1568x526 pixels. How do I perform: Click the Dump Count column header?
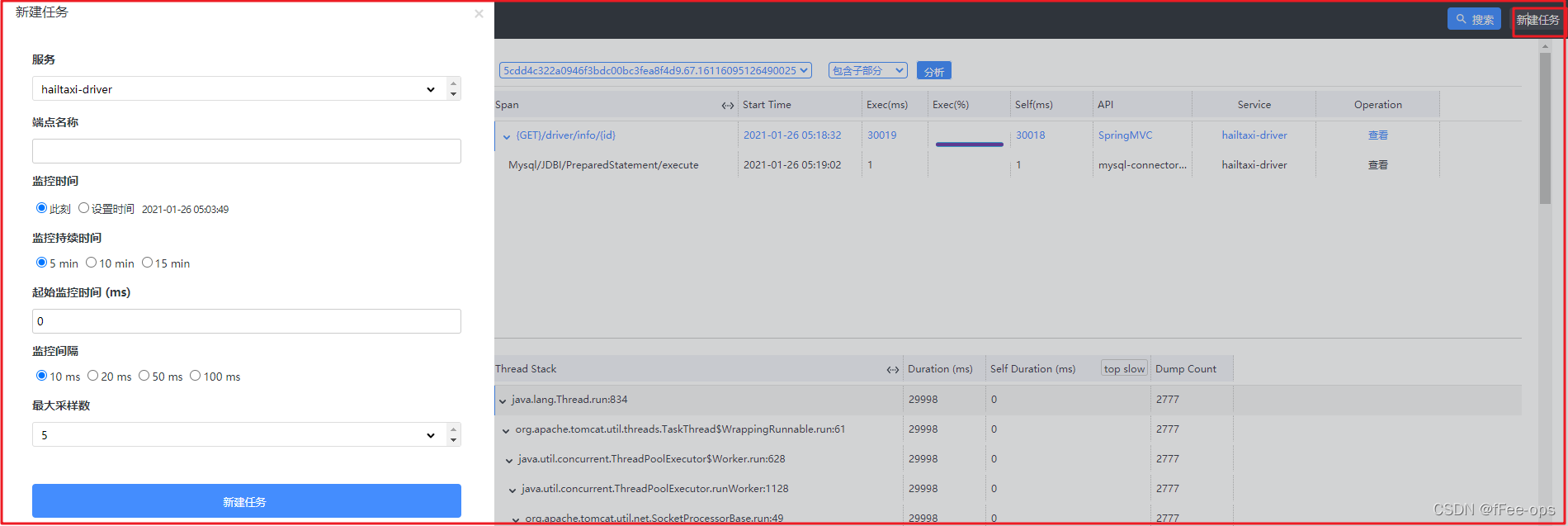[1186, 369]
